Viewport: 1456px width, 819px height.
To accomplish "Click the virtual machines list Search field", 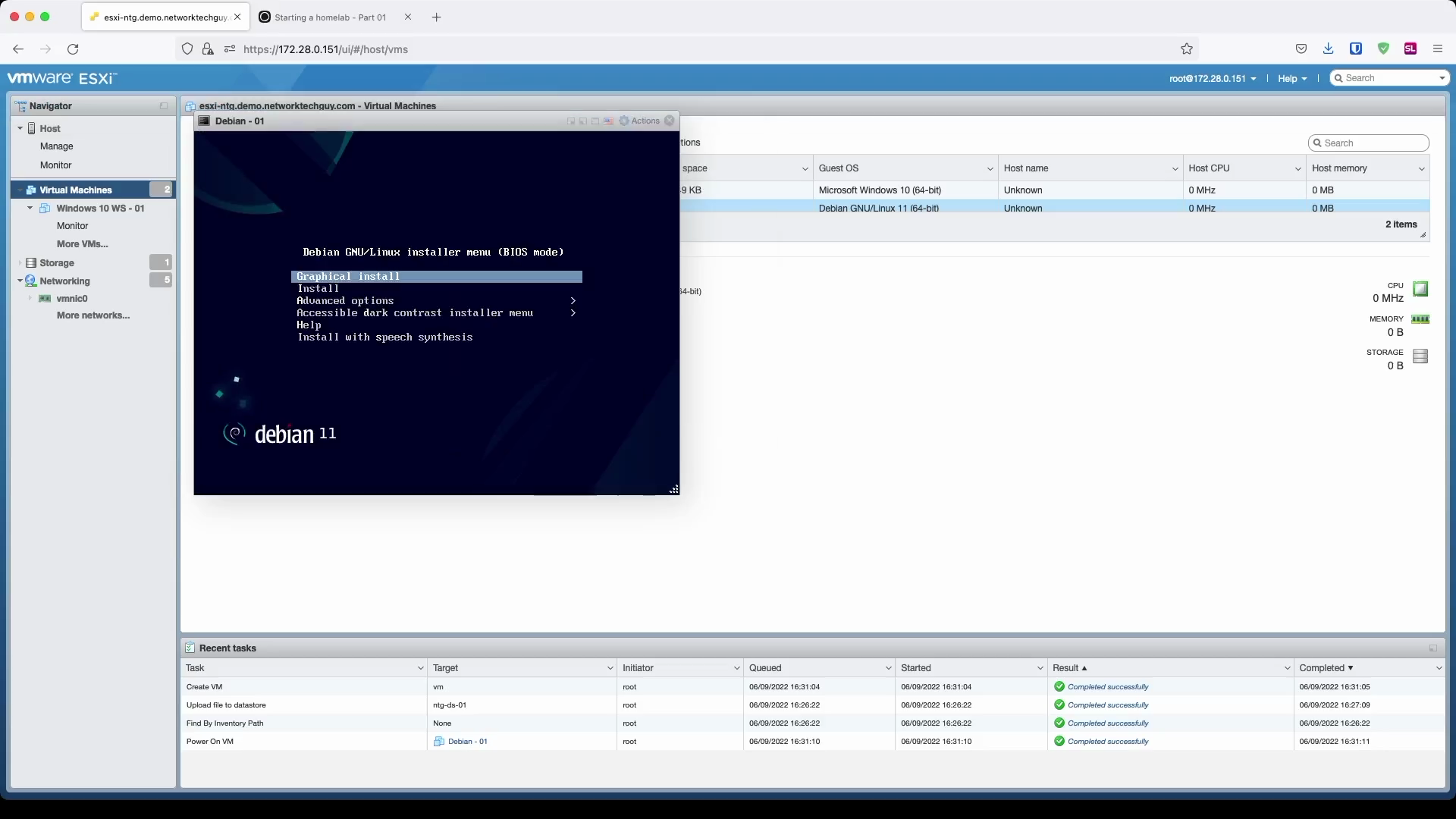I will (x=1369, y=143).
